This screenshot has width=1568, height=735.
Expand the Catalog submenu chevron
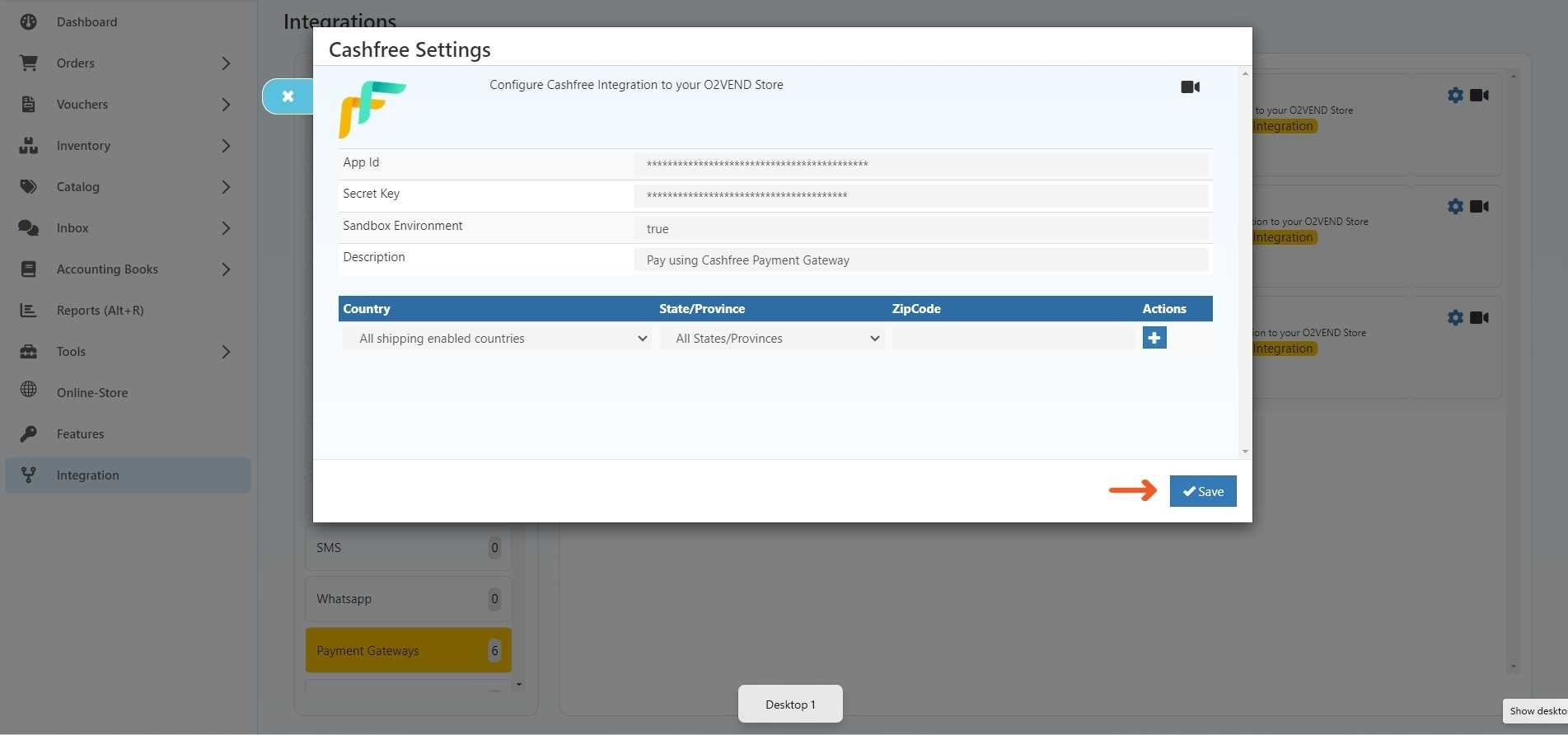pyautogui.click(x=226, y=187)
